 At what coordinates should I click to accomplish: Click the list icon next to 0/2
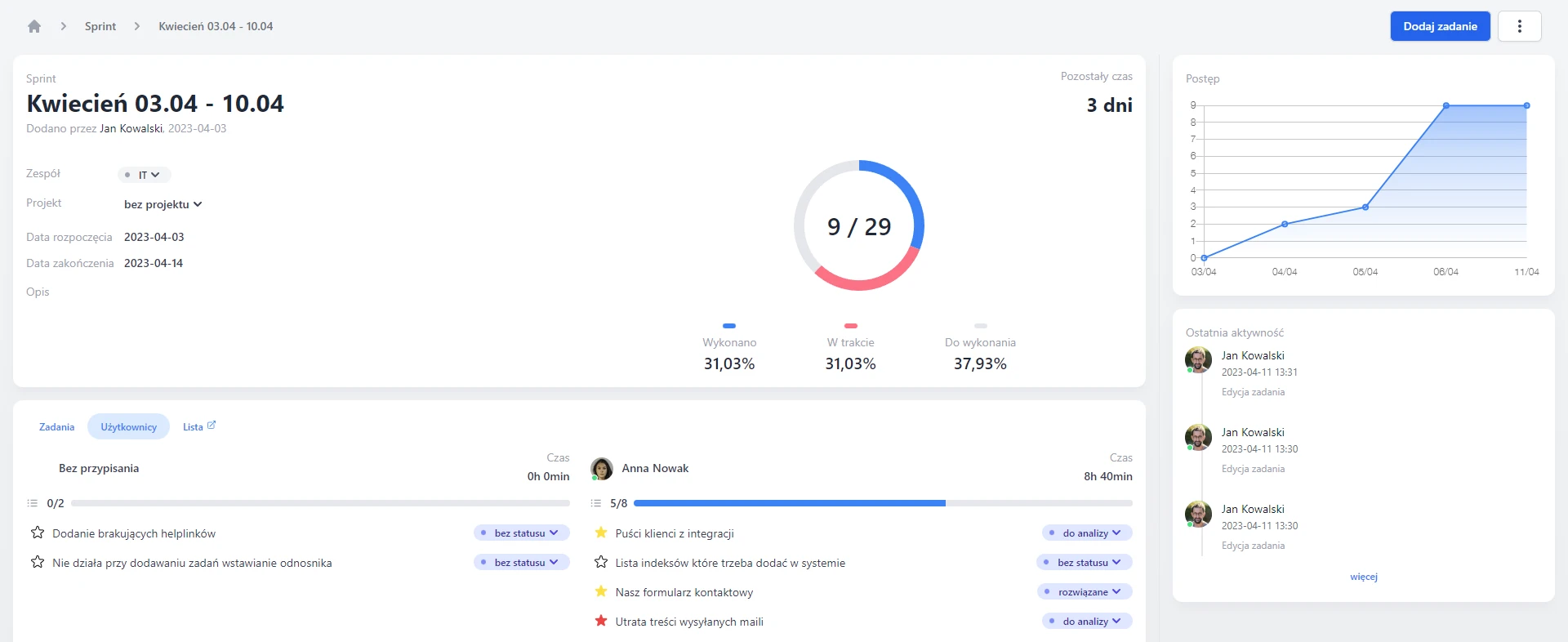pyautogui.click(x=33, y=503)
